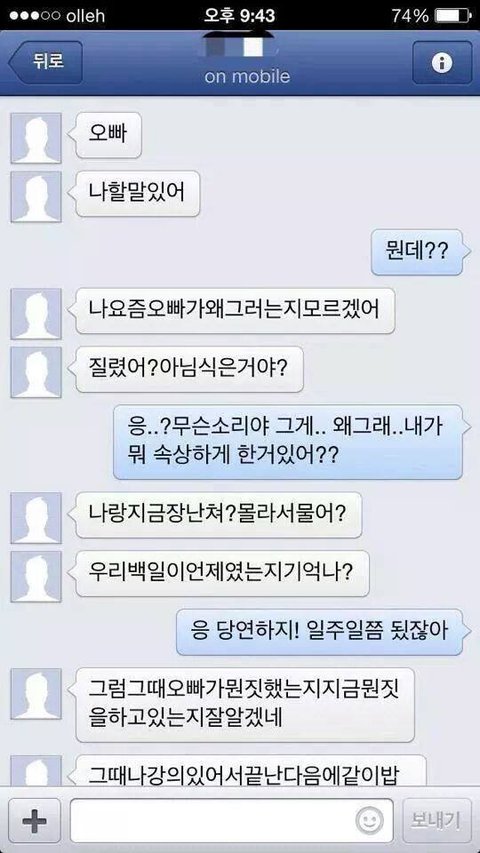This screenshot has height=853, width=480.
Task: Tap the battery icon in status bar
Action: point(452,15)
